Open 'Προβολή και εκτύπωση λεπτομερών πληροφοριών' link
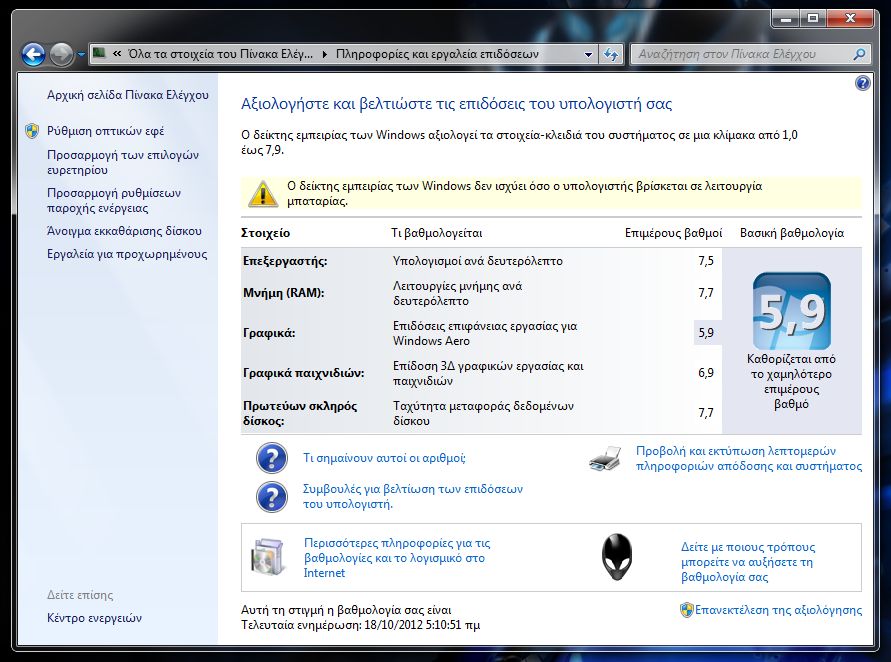Screen dimensions: 891x662 point(749,459)
